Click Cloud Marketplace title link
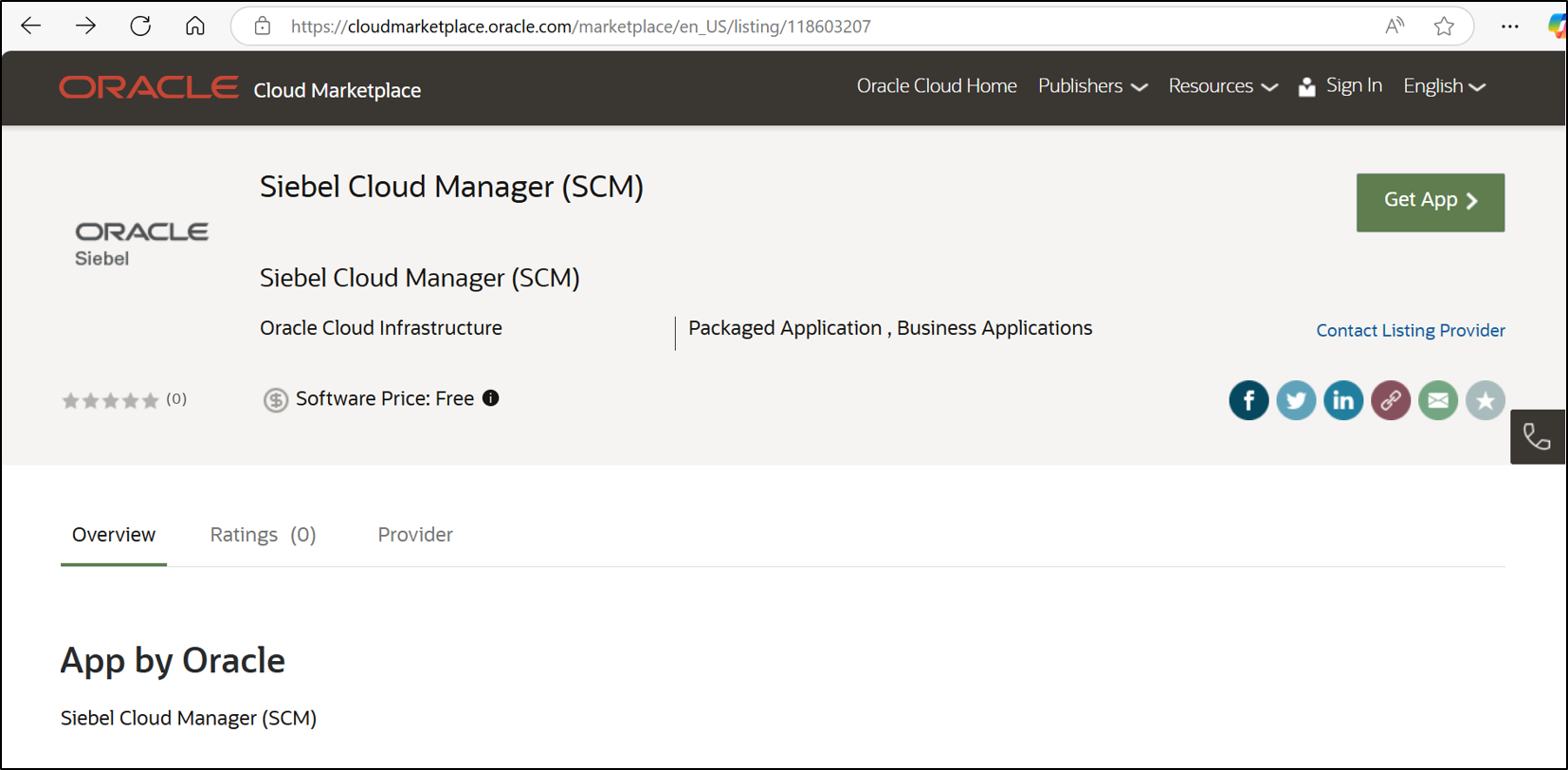The height and width of the screenshot is (770, 1568). tap(337, 90)
